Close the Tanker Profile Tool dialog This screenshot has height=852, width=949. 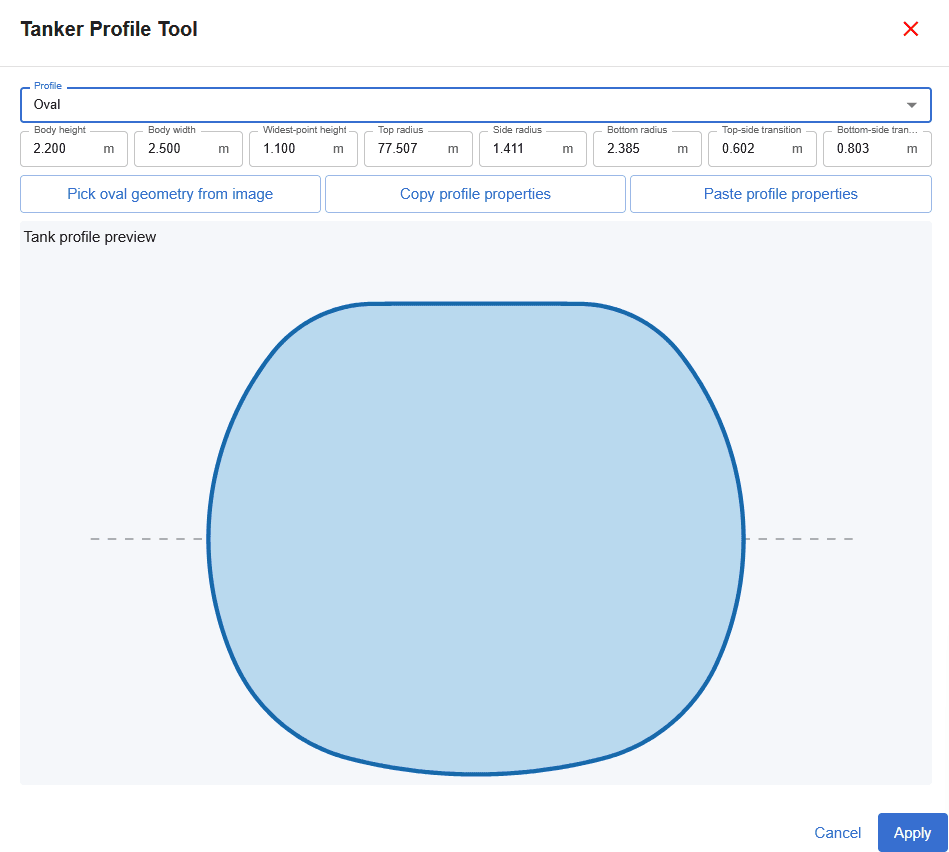pos(910,29)
